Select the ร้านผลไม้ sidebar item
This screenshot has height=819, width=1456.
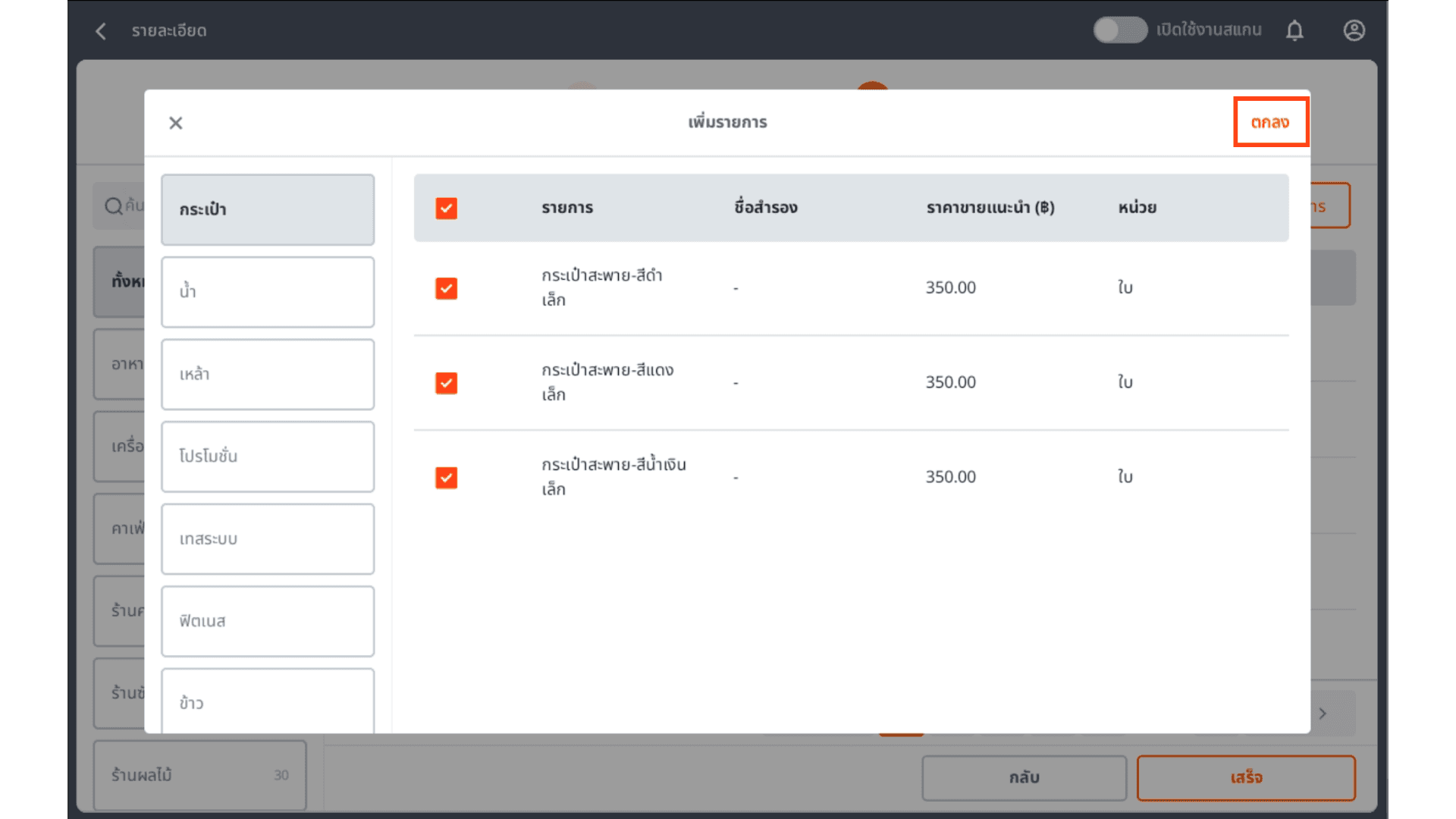[199, 775]
